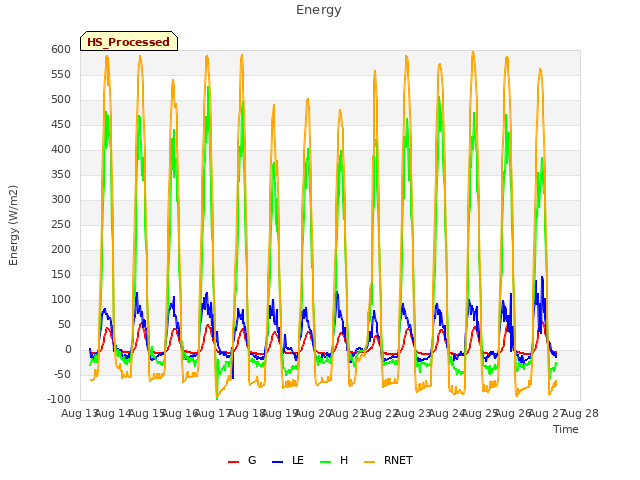Click the HS_Processed annotation label
Viewport: 640px width, 480px height.
coord(129,42)
